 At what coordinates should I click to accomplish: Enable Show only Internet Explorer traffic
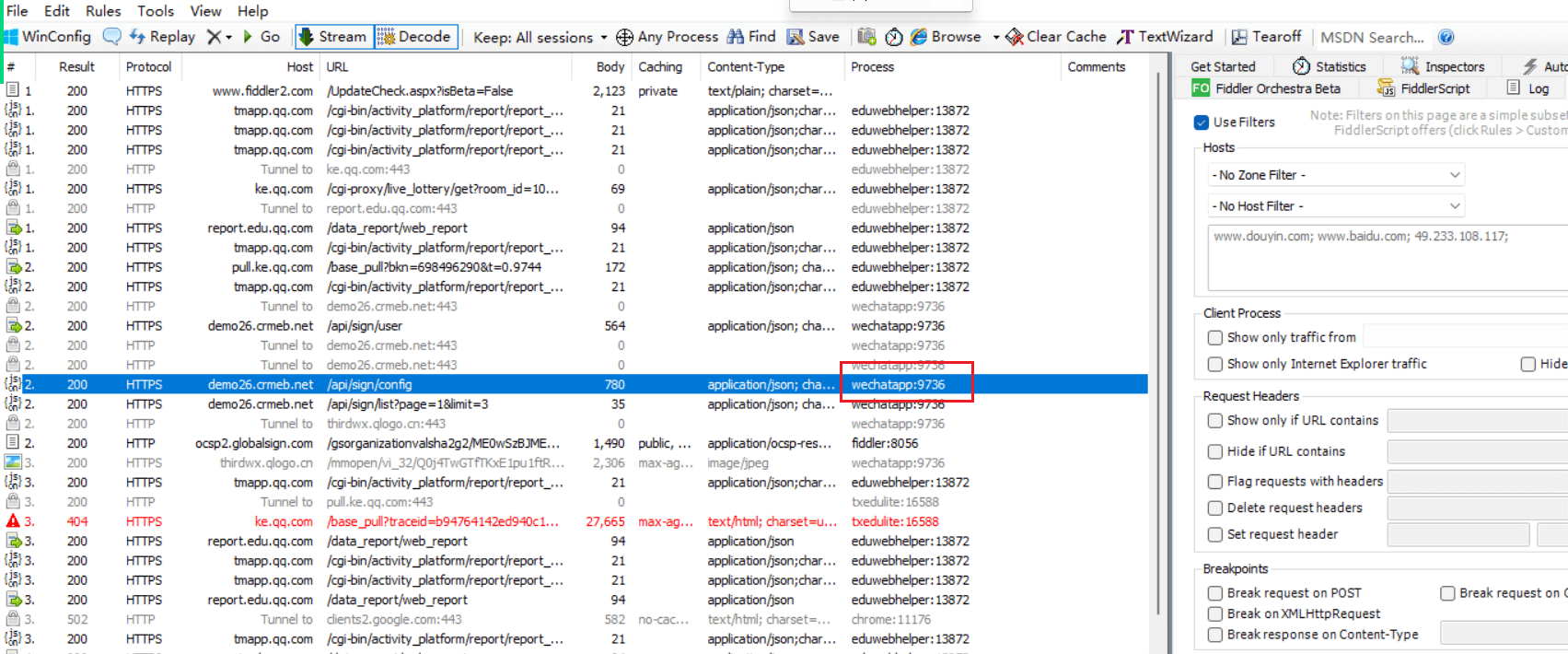(1215, 364)
